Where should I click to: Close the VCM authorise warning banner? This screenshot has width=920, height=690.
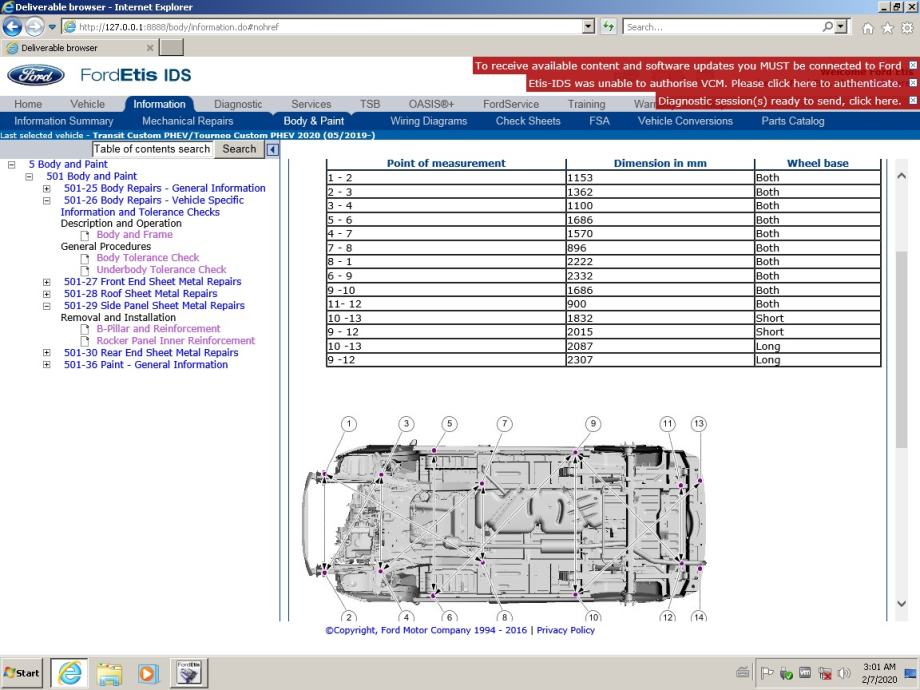(912, 83)
